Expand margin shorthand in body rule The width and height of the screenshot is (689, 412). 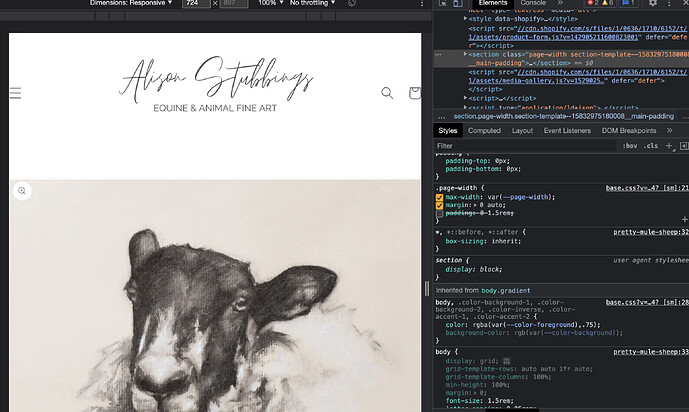tap(475, 393)
